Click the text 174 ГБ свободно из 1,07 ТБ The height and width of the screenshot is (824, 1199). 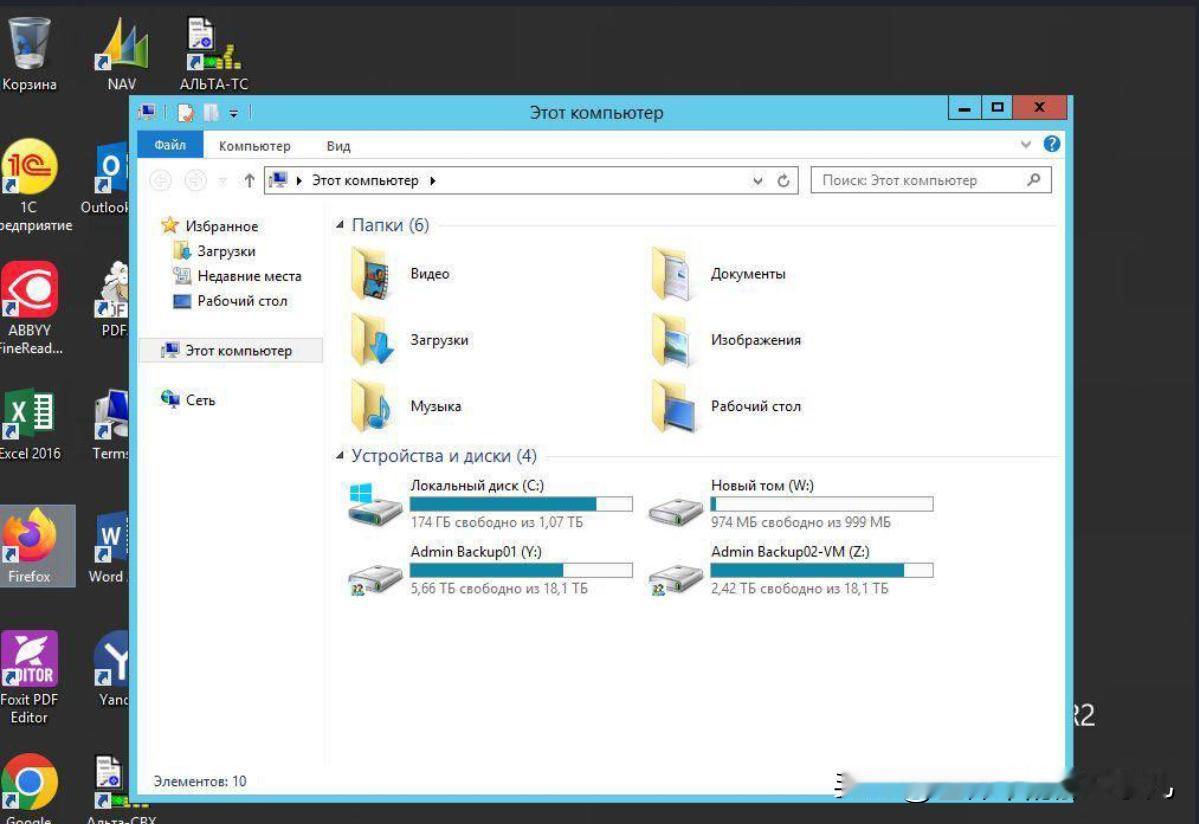[496, 522]
